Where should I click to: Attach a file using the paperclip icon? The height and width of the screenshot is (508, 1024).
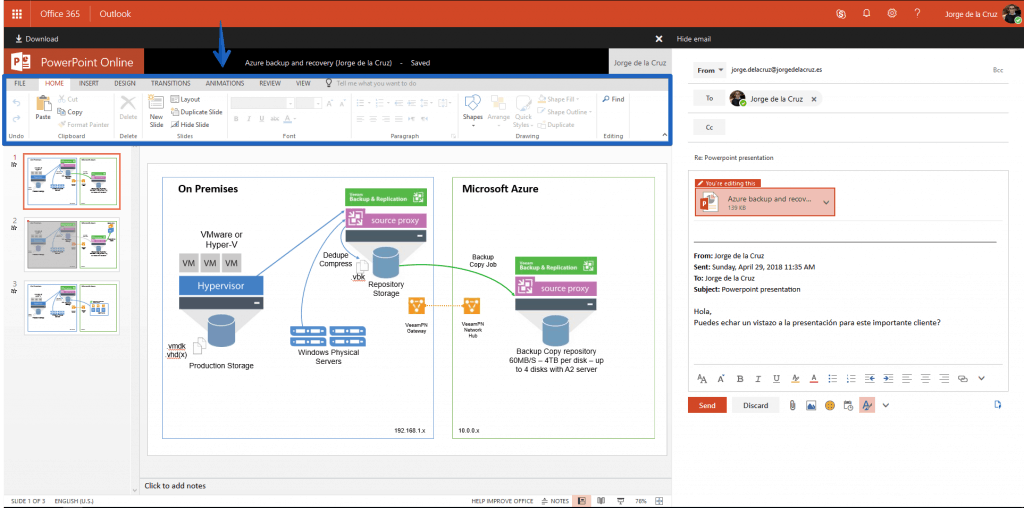(x=792, y=405)
